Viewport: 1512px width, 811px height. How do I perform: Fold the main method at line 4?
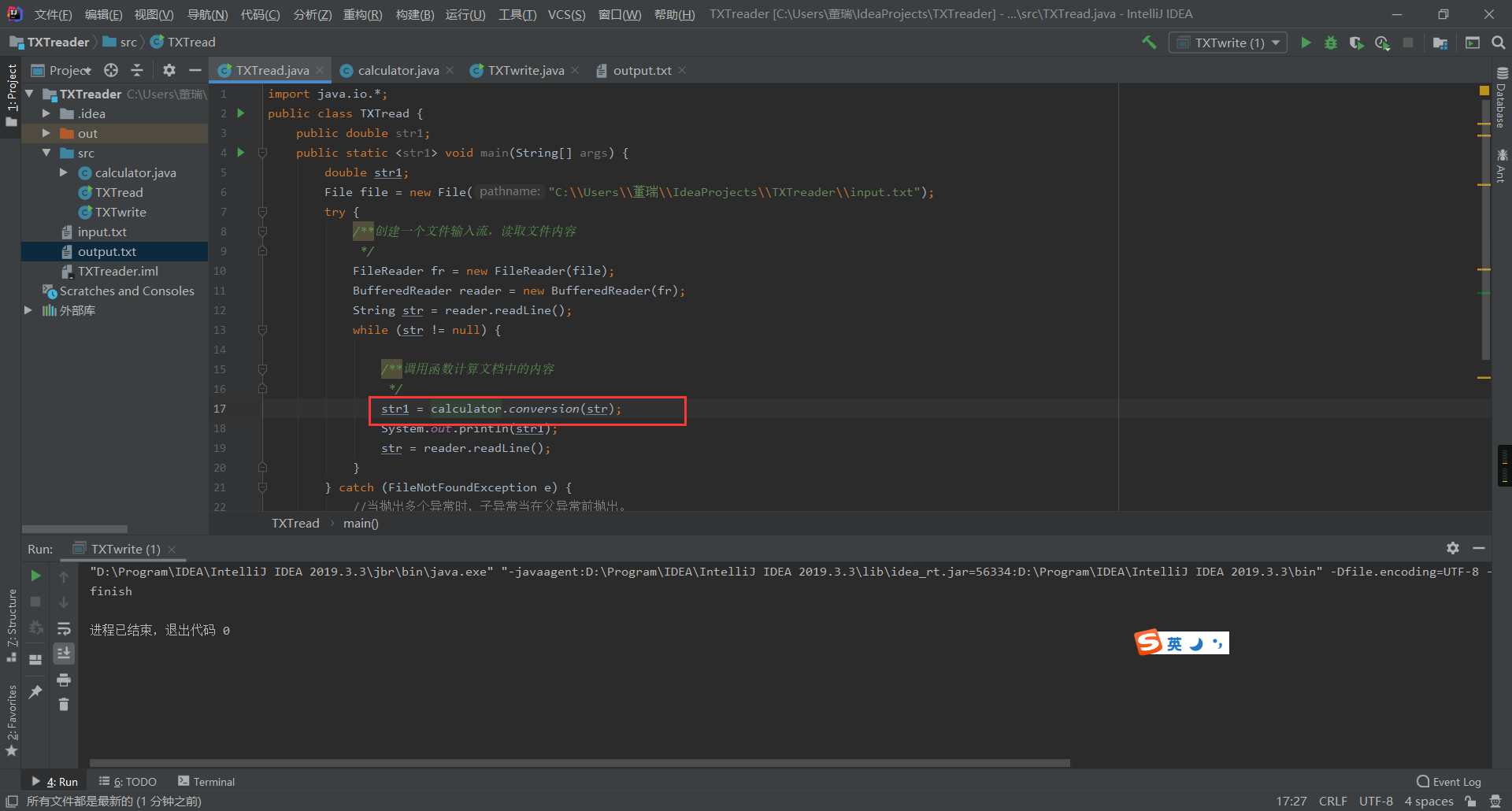(262, 153)
